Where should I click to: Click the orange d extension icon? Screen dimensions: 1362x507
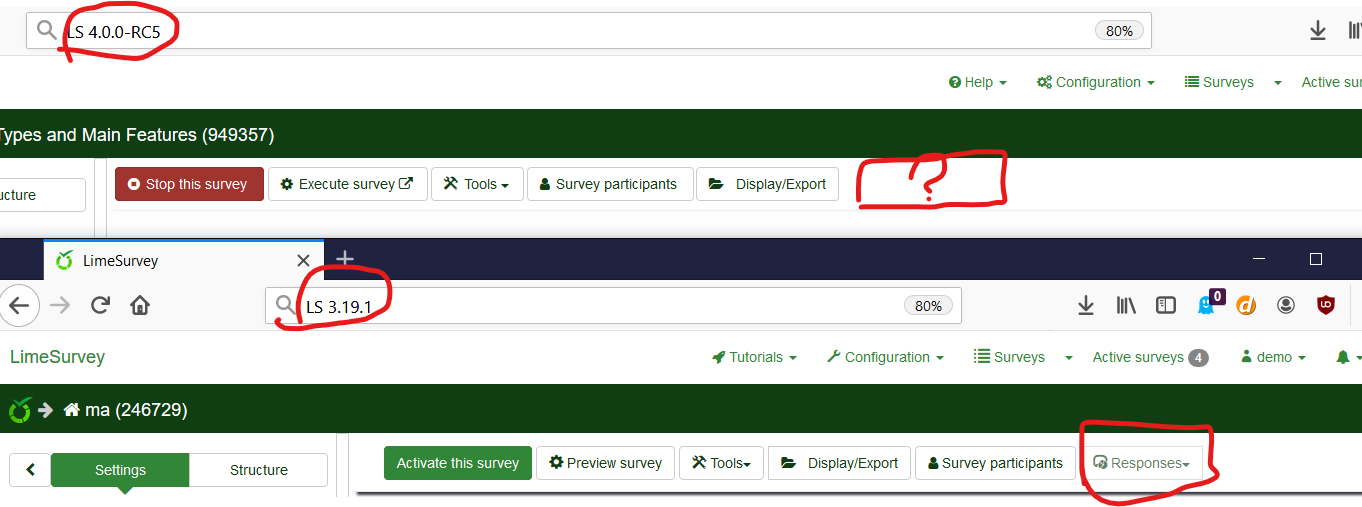point(1246,306)
